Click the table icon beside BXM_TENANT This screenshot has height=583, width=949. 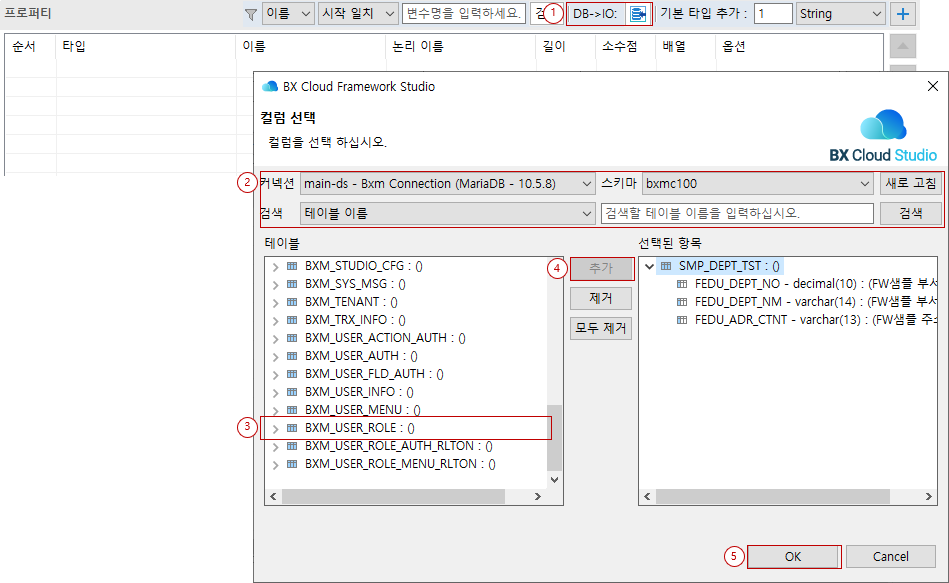(290, 301)
